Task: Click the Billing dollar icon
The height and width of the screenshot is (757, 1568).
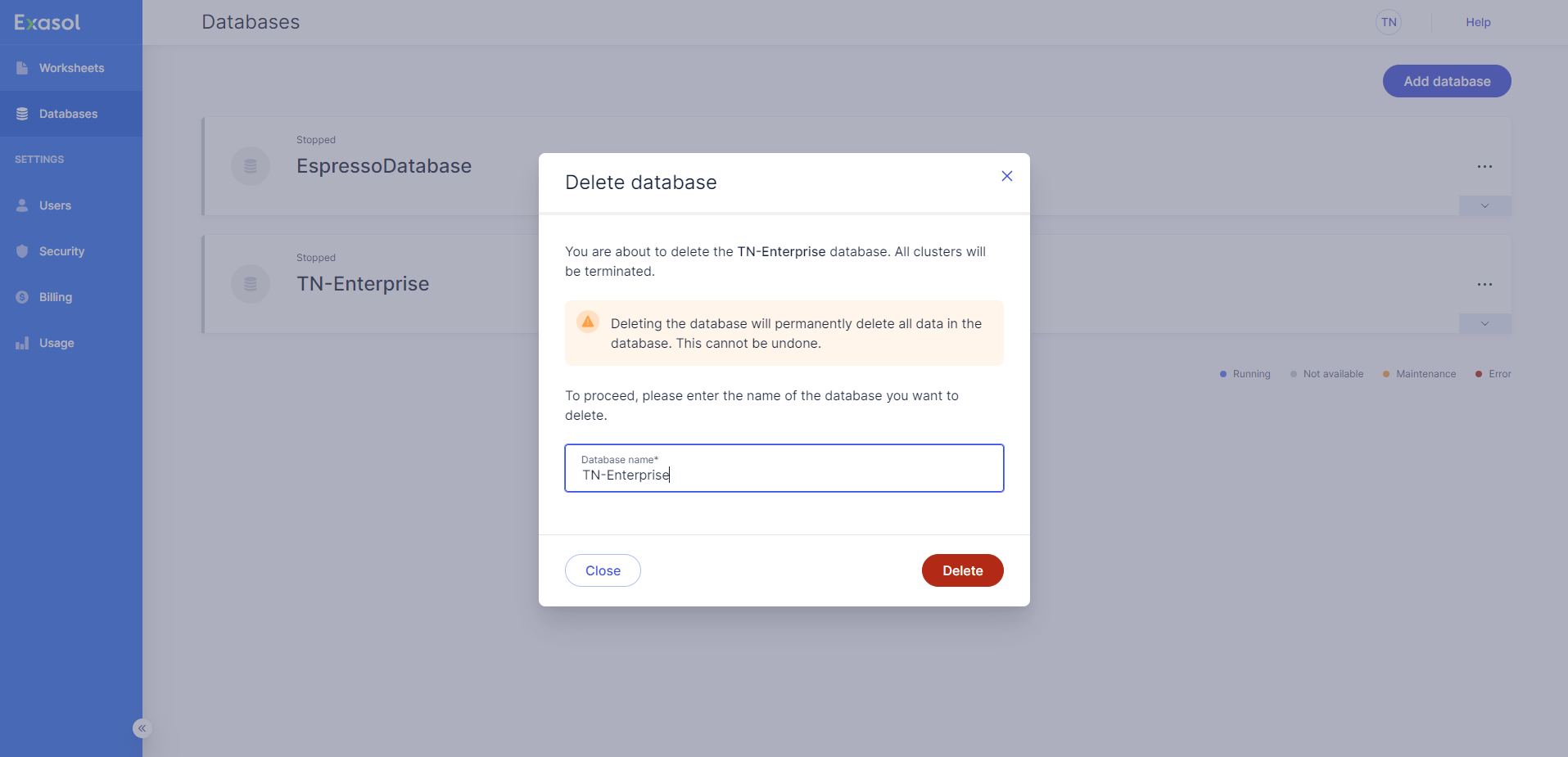Action: pos(22,297)
